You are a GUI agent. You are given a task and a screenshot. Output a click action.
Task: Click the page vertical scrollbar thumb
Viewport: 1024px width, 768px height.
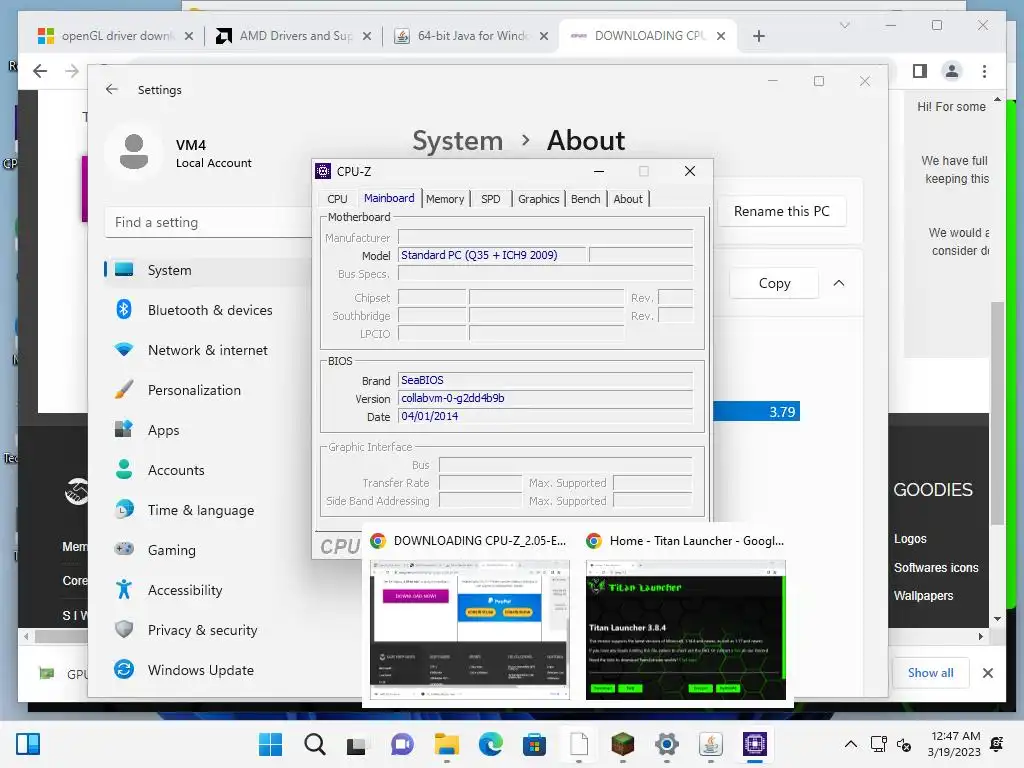click(997, 413)
